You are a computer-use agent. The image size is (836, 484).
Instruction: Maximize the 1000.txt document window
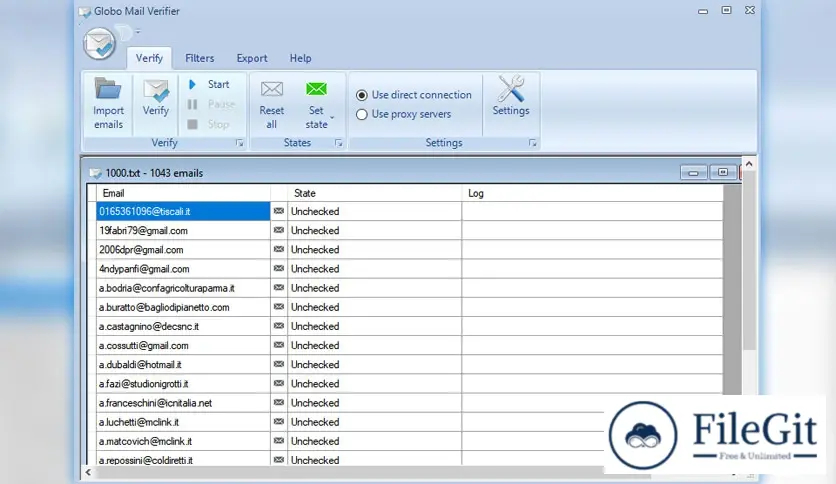coord(723,172)
